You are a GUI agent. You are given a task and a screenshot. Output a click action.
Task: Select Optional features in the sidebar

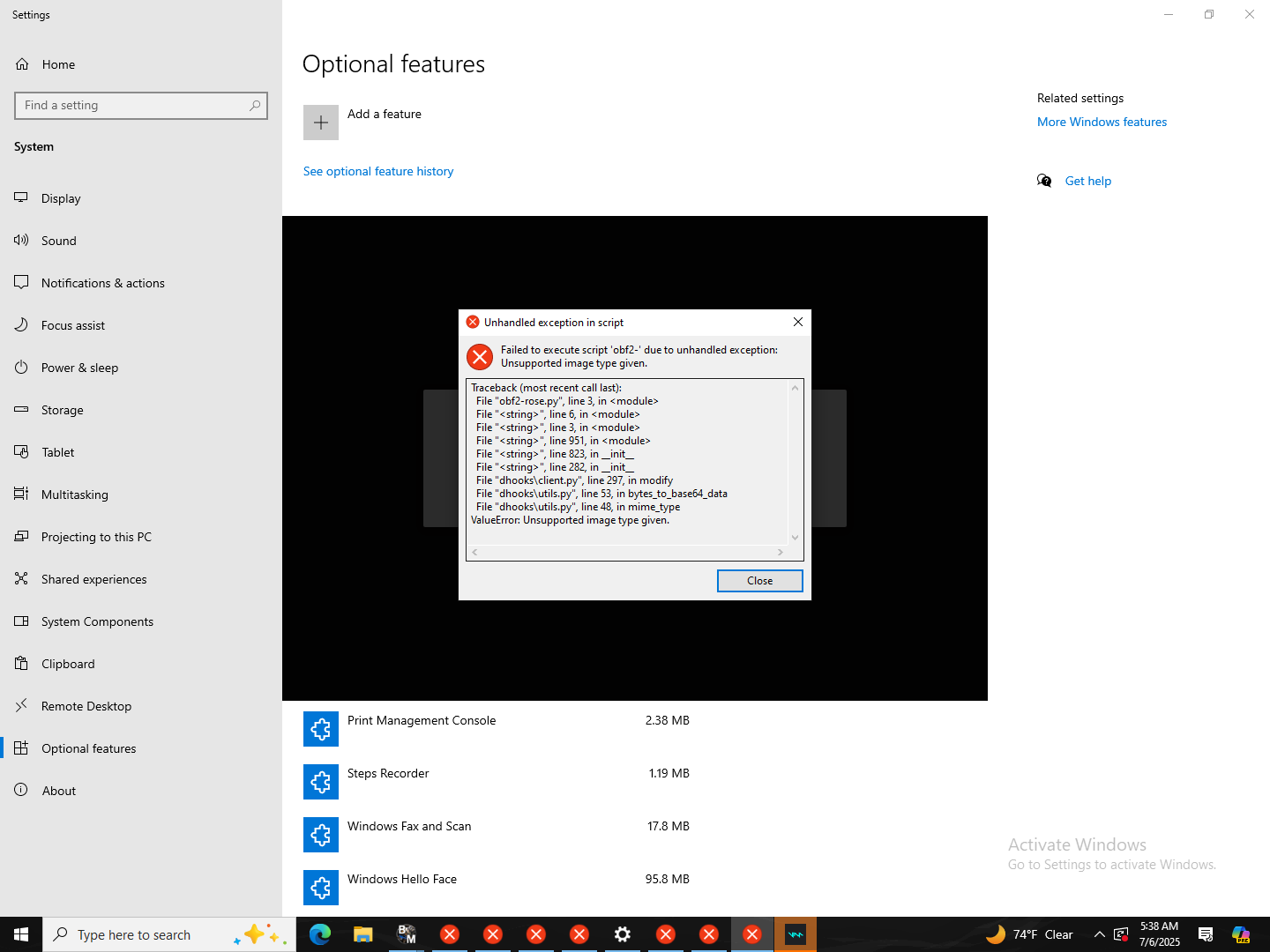pyautogui.click(x=141, y=748)
